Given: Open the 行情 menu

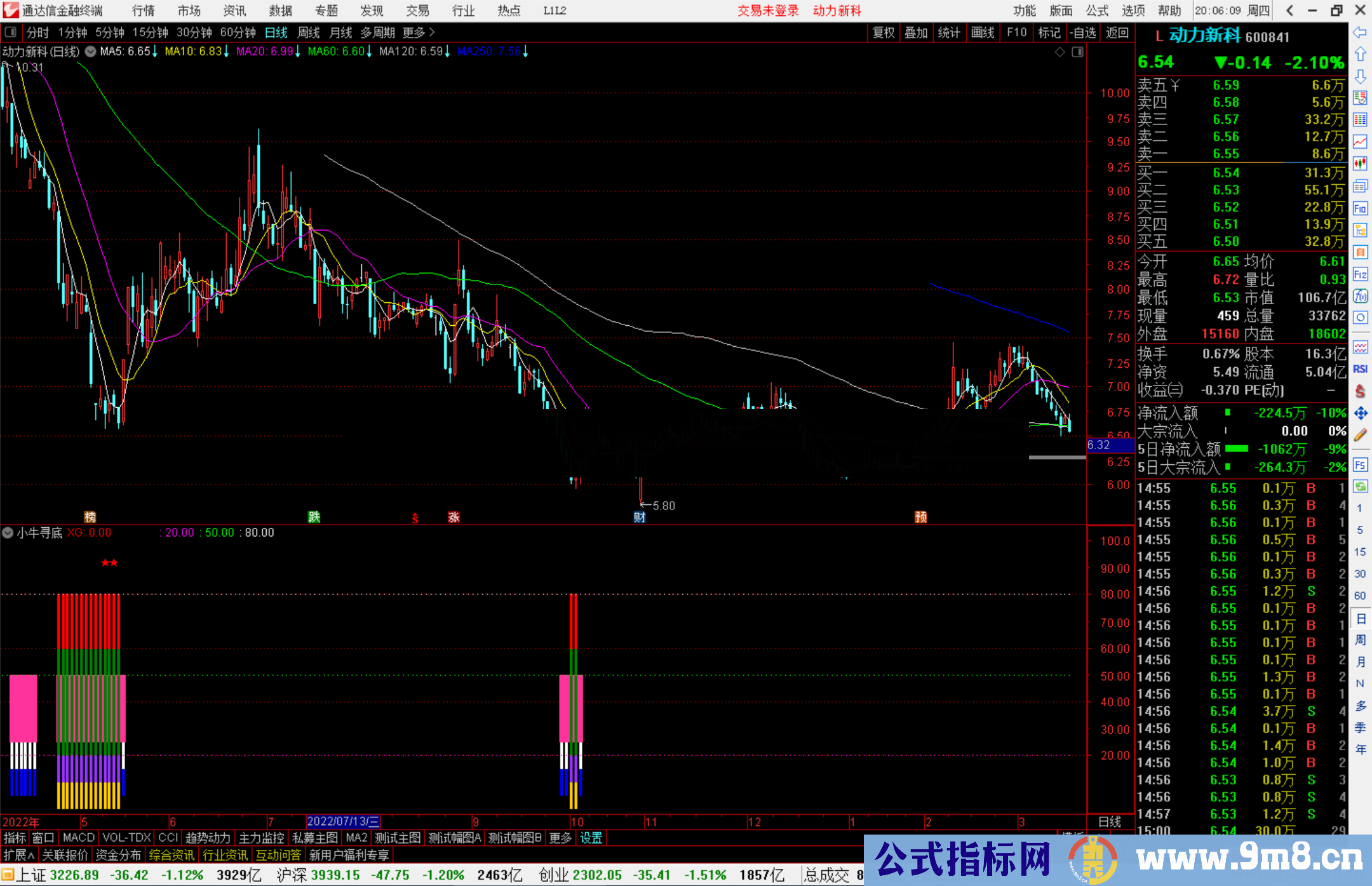Looking at the screenshot, I should [x=143, y=10].
